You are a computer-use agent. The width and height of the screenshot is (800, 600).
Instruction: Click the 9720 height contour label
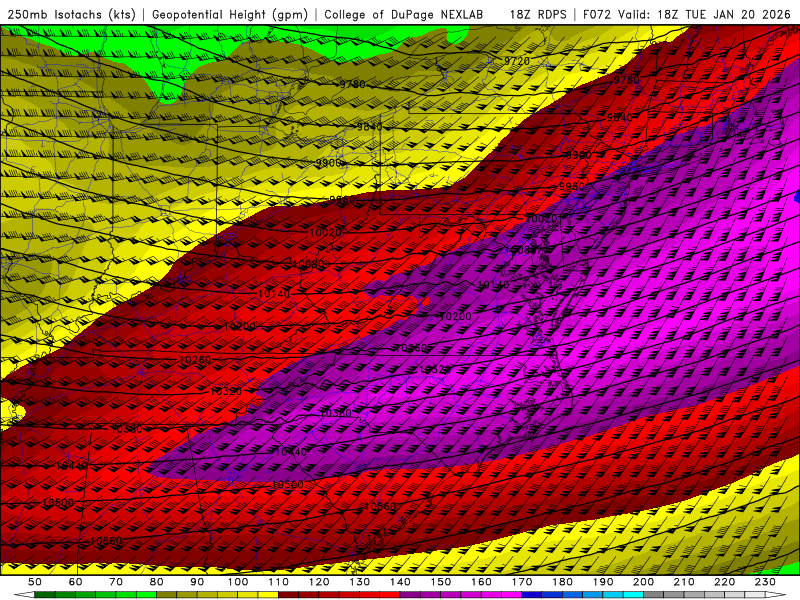tap(517, 61)
